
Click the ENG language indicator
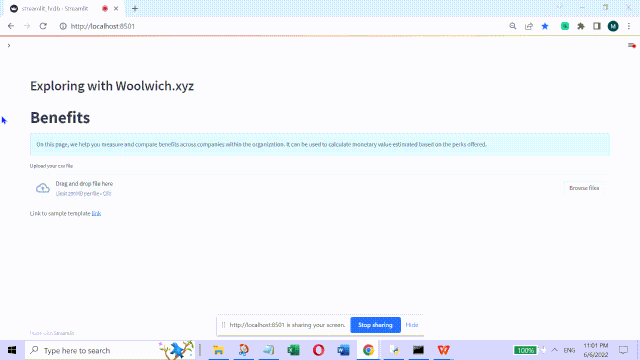click(x=569, y=350)
